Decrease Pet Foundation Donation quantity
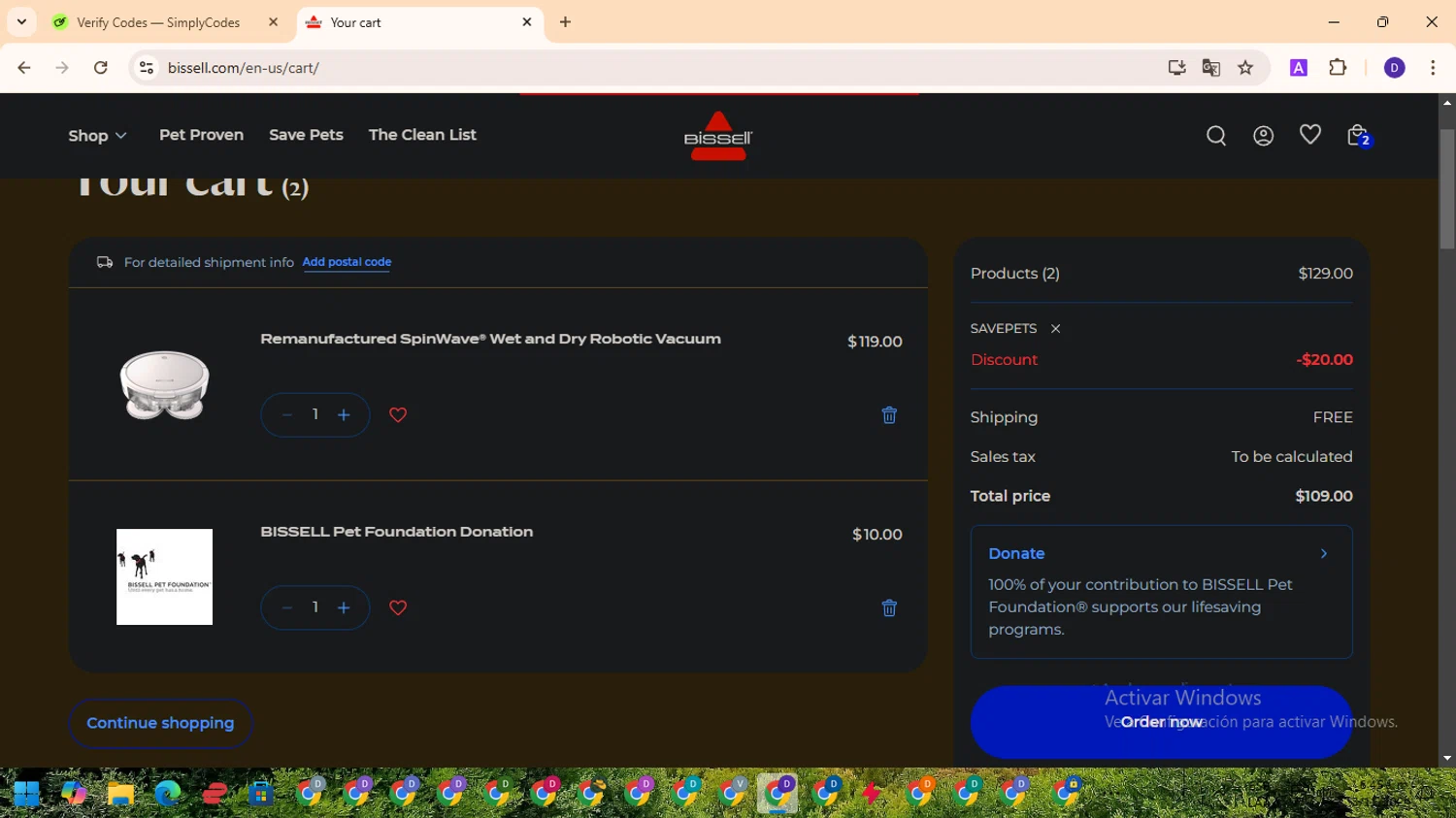Screen dimensions: 1456x818 (x=287, y=608)
